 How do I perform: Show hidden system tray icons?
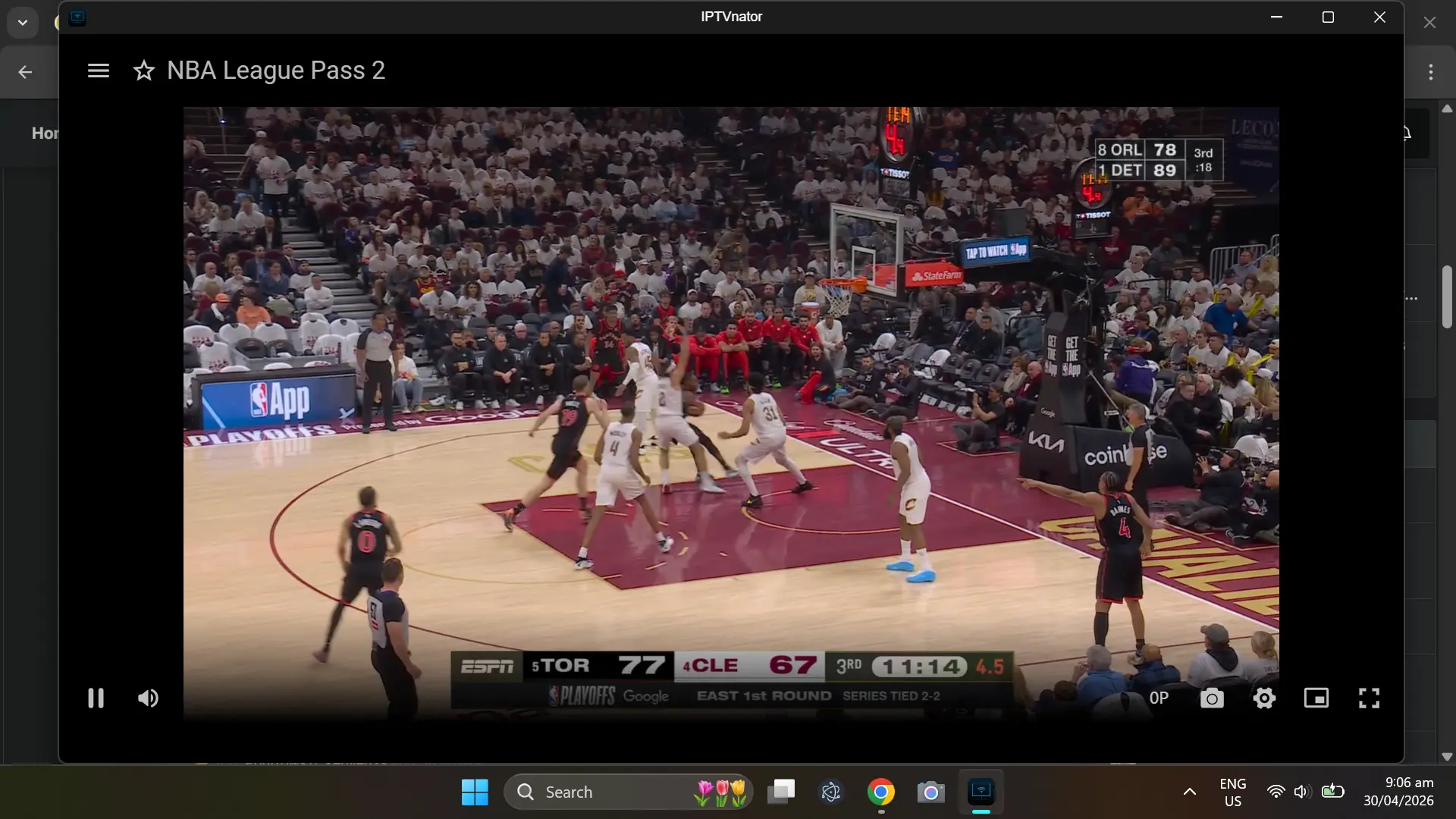point(1189,792)
